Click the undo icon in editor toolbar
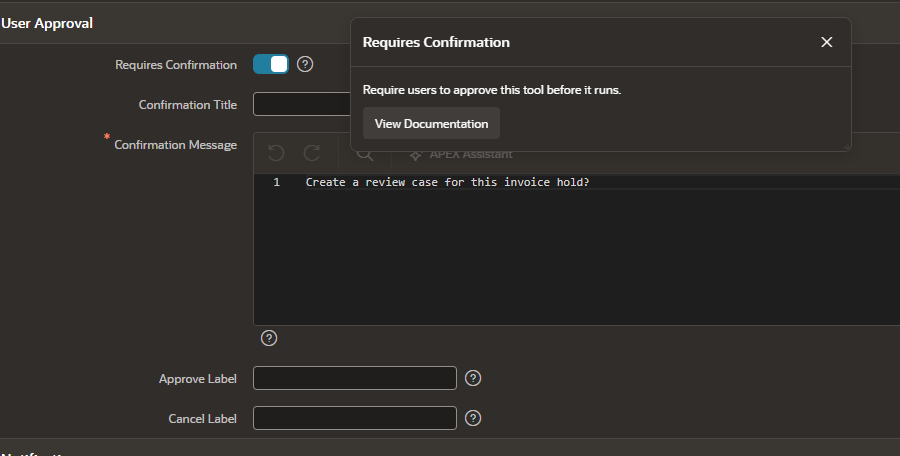Screen dimensions: 900x456 click(276, 153)
